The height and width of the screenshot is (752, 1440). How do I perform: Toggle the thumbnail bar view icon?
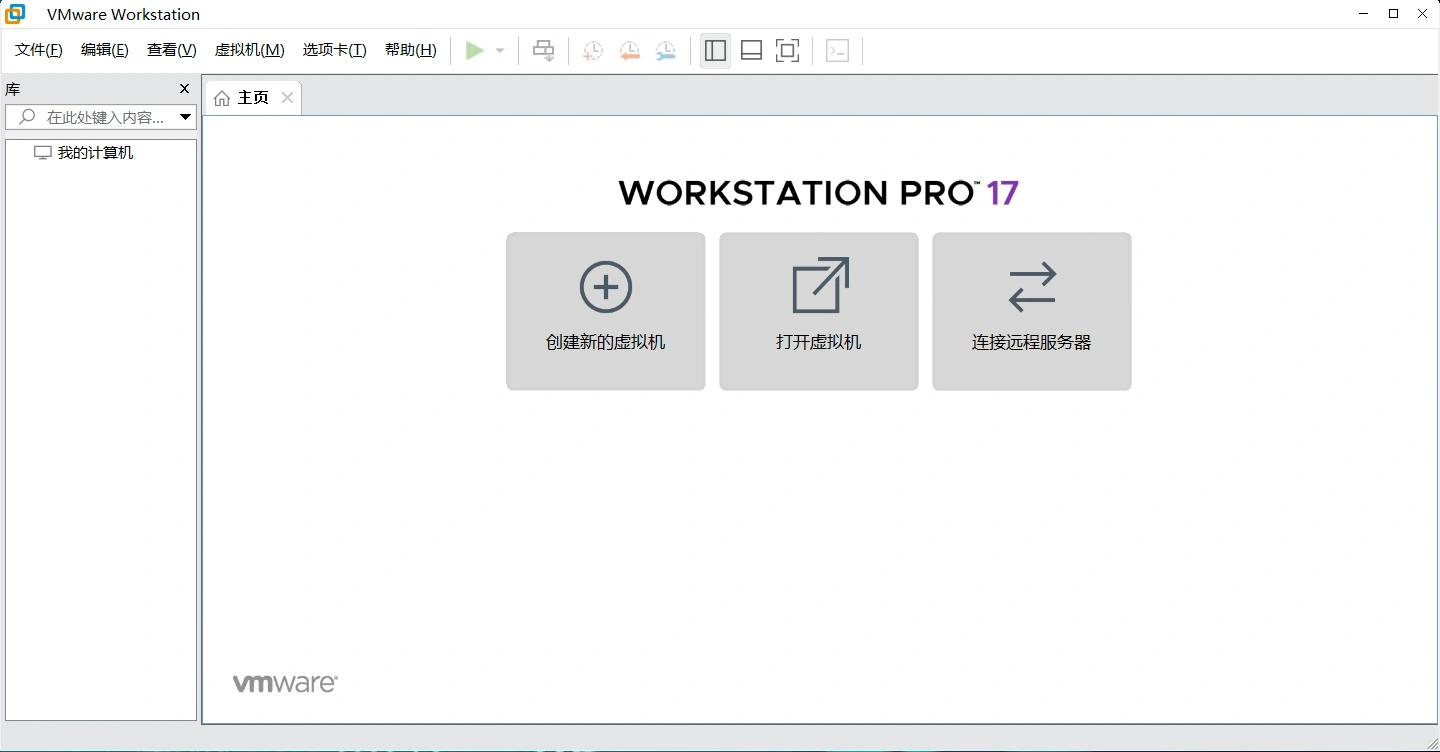(x=751, y=51)
